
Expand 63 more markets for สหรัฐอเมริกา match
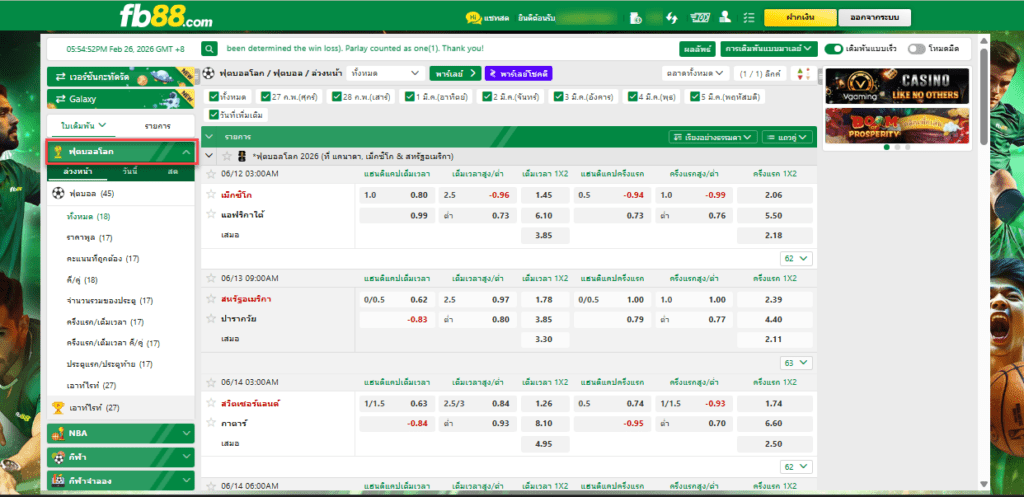click(x=796, y=362)
